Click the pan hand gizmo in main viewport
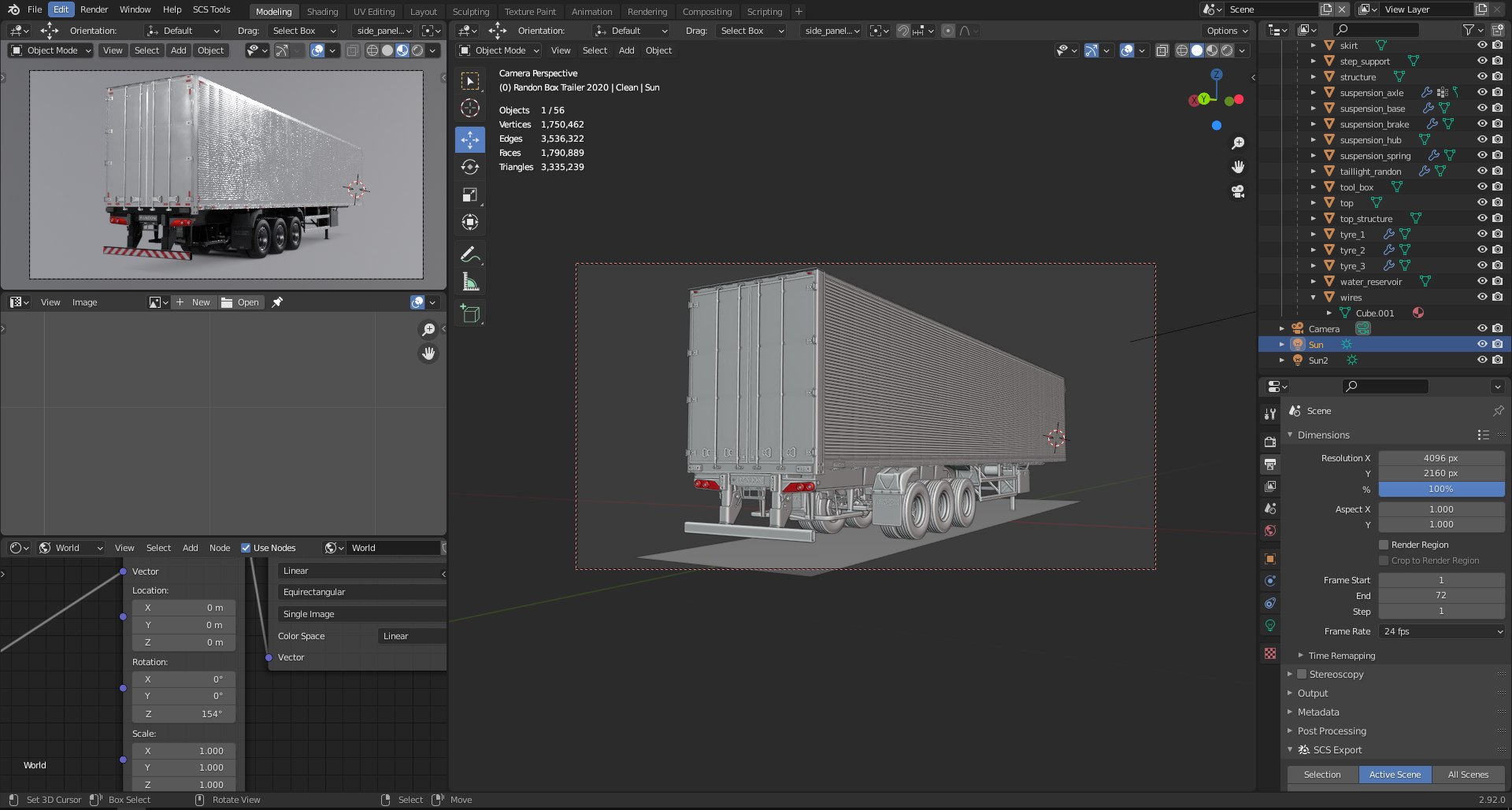This screenshot has height=810, width=1512. pyautogui.click(x=1238, y=167)
